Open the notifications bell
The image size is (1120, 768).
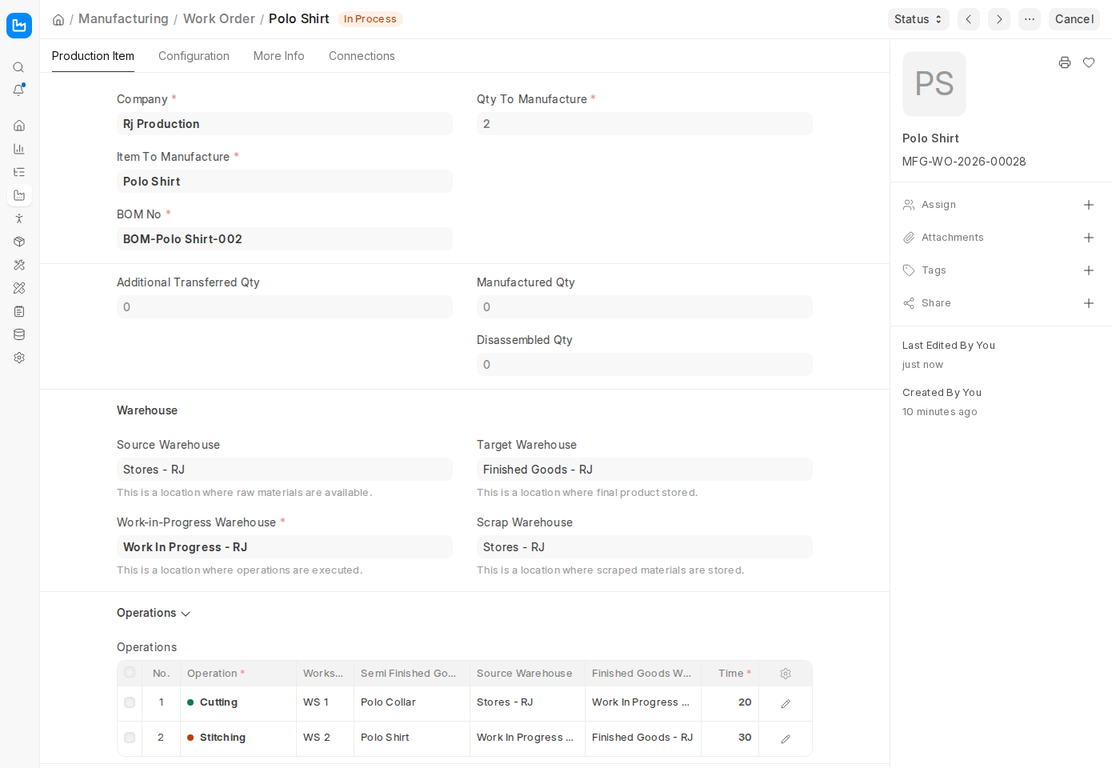pyautogui.click(x=19, y=90)
